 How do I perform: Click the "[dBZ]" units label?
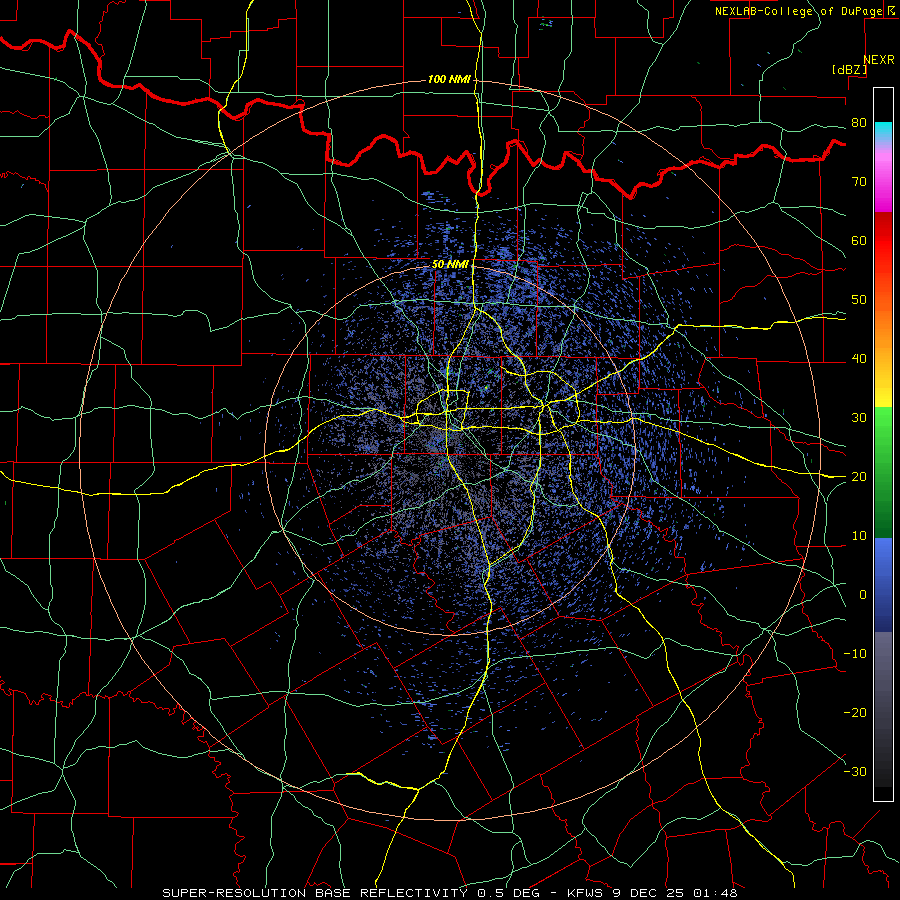coord(849,69)
